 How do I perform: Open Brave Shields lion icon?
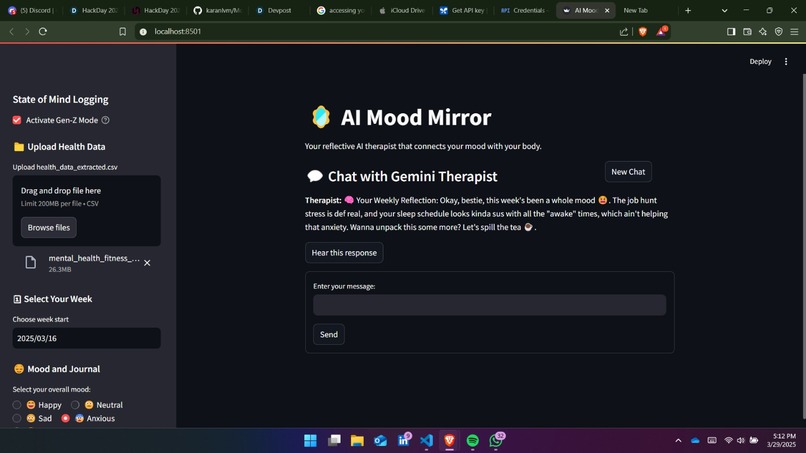pyautogui.click(x=643, y=31)
